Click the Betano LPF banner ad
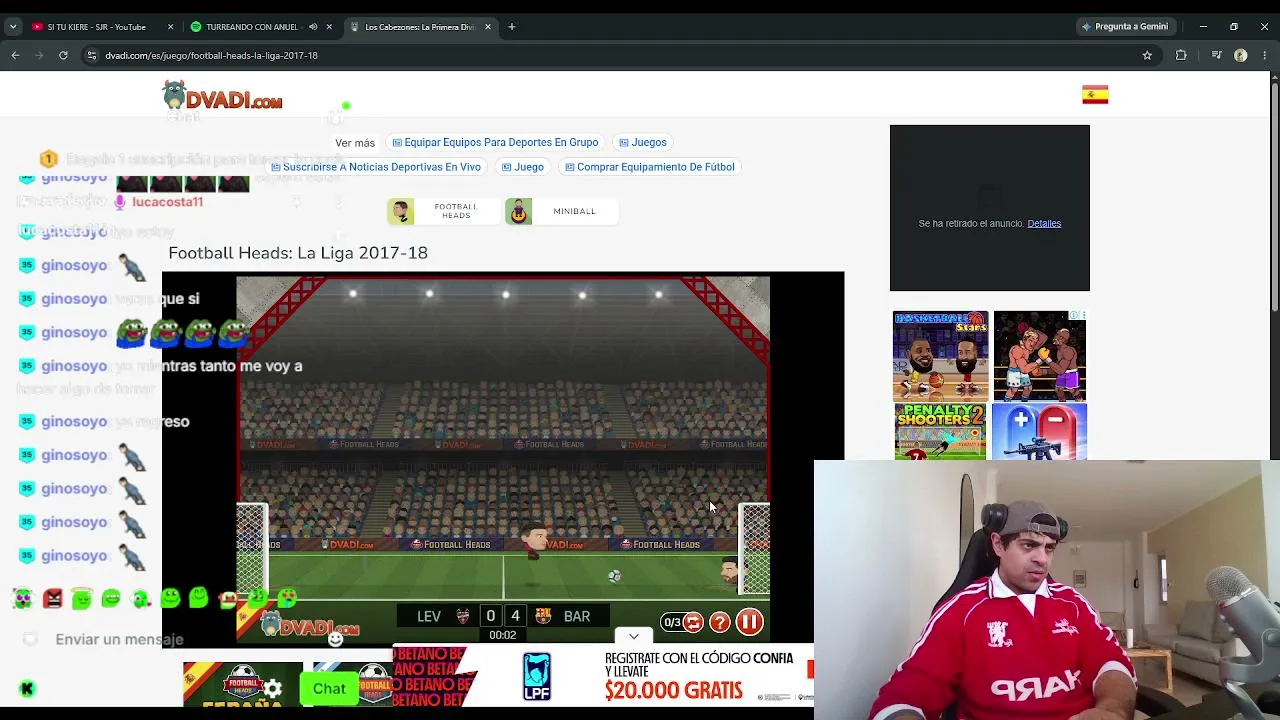 click(603, 675)
